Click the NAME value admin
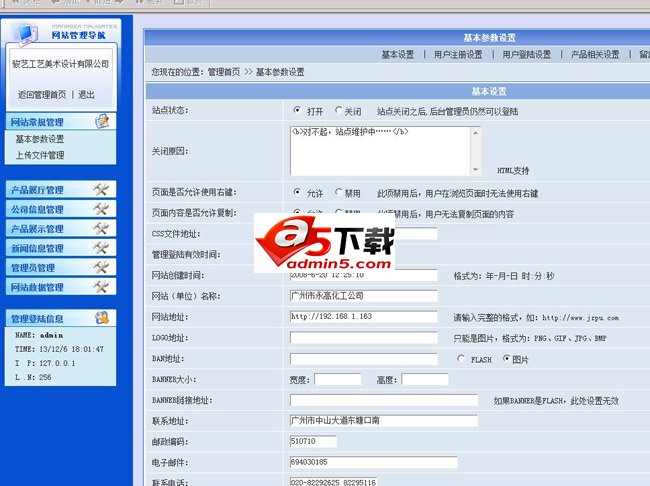650x486 pixels. click(51, 335)
